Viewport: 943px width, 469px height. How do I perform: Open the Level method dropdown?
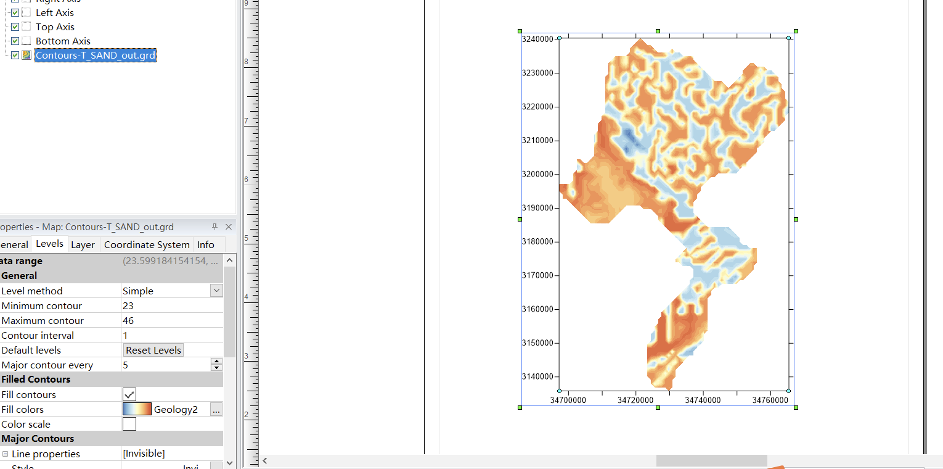pyautogui.click(x=216, y=291)
